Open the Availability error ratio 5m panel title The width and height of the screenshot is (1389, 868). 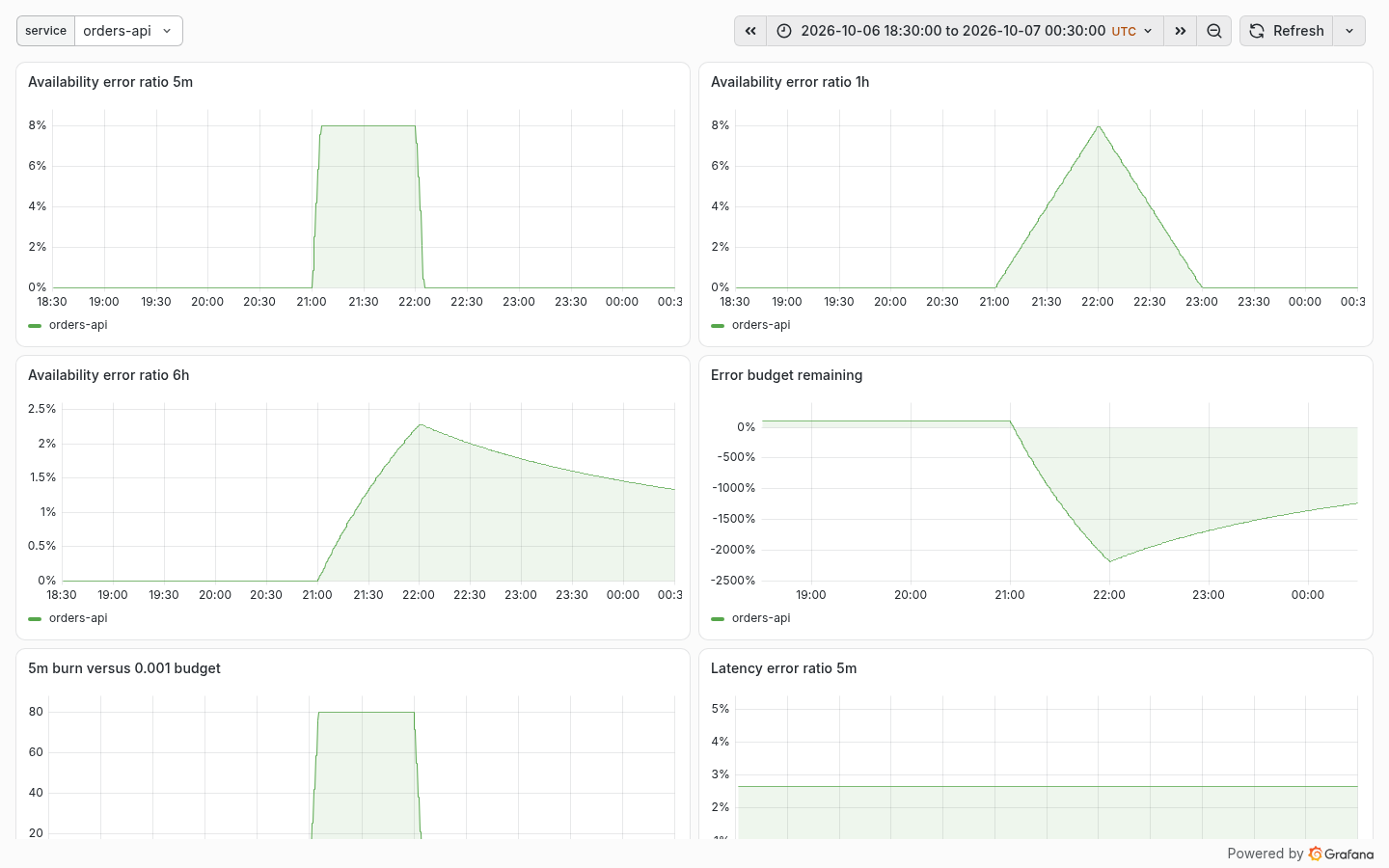[x=110, y=82]
